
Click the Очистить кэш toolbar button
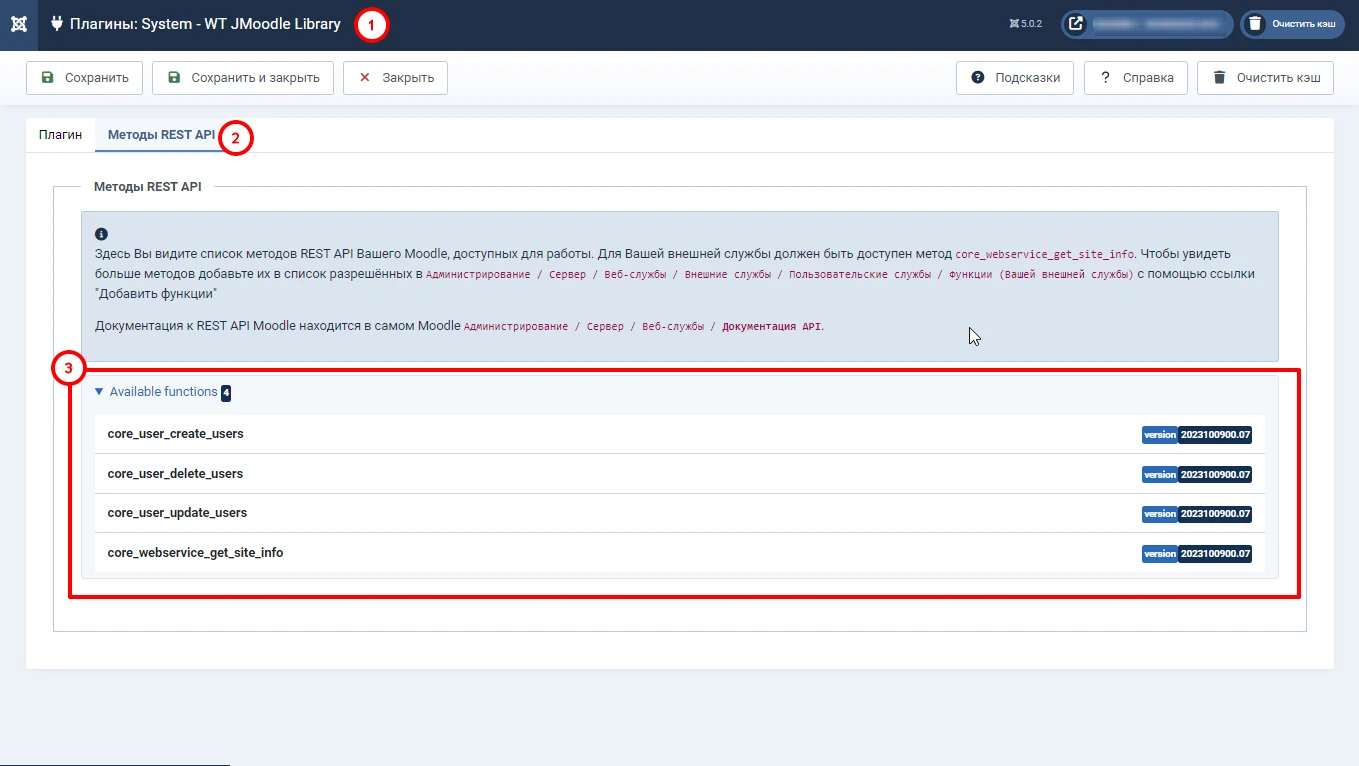click(x=1265, y=78)
